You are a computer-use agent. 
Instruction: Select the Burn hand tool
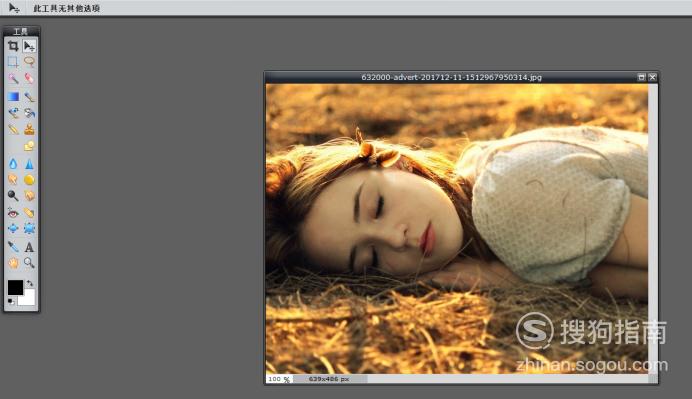(x=29, y=196)
